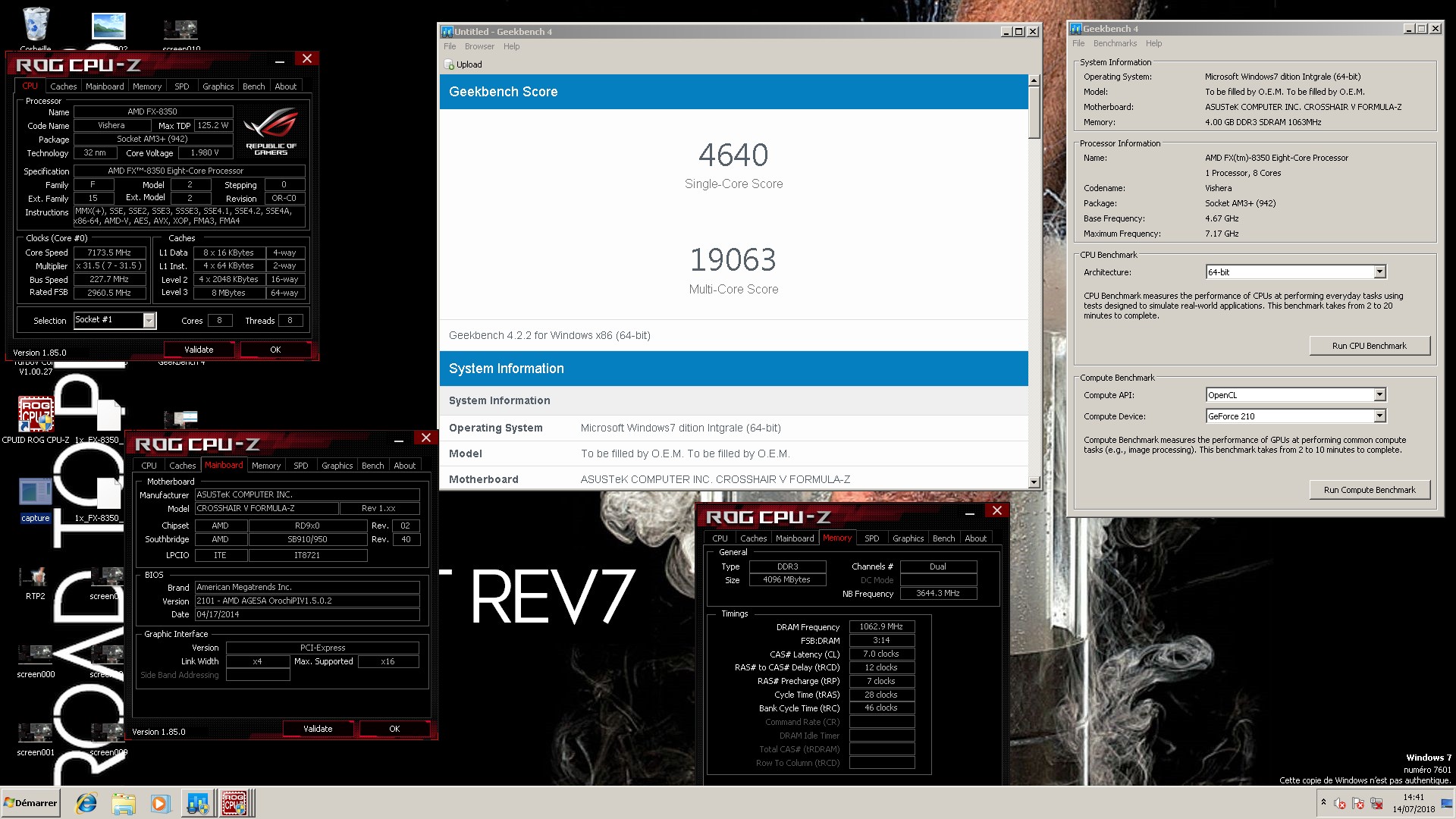Open File menu in Geekbench 4 main window
The image size is (1456, 819).
click(1078, 43)
